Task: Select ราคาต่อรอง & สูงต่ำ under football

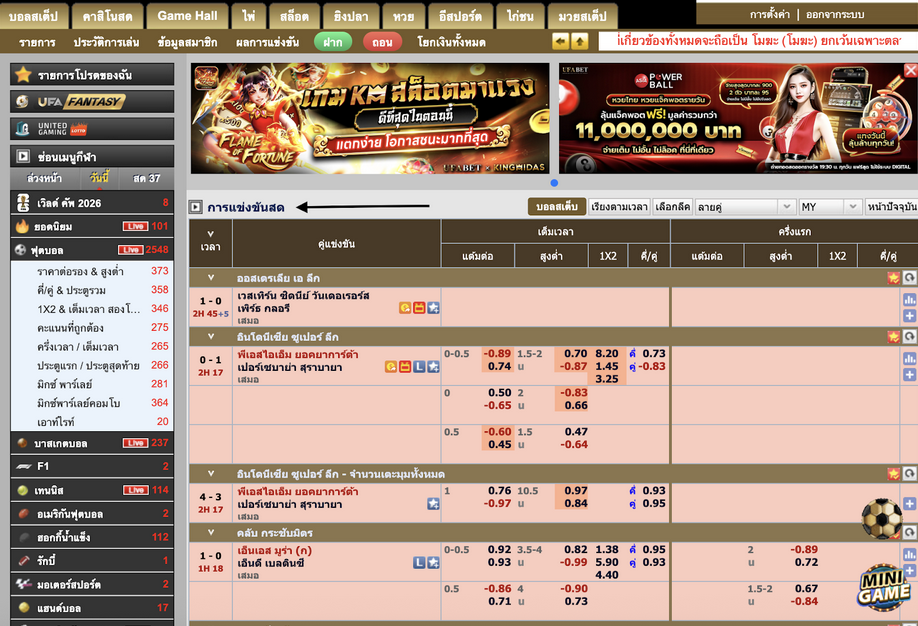Action: [x=80, y=271]
